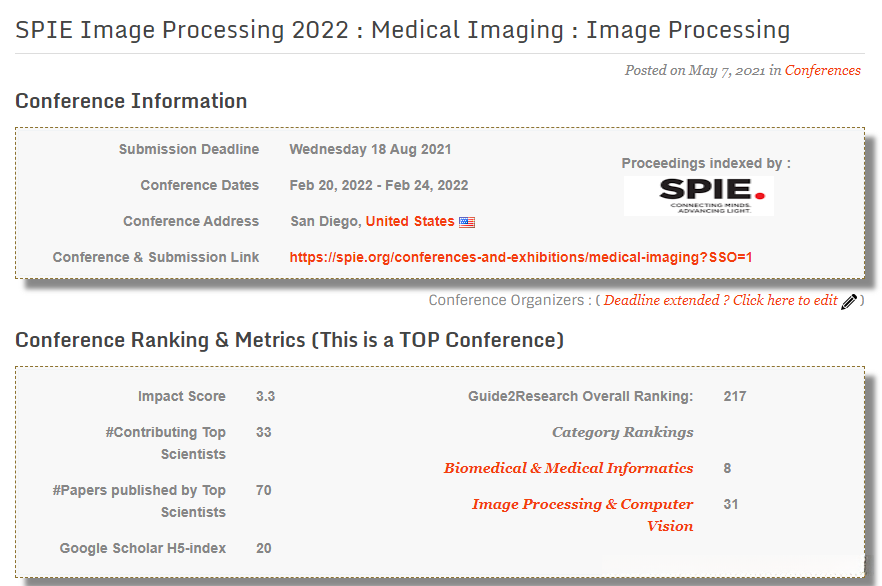The image size is (882, 586).
Task: Click the 'Proceedings indexed by' label
Action: (705, 163)
